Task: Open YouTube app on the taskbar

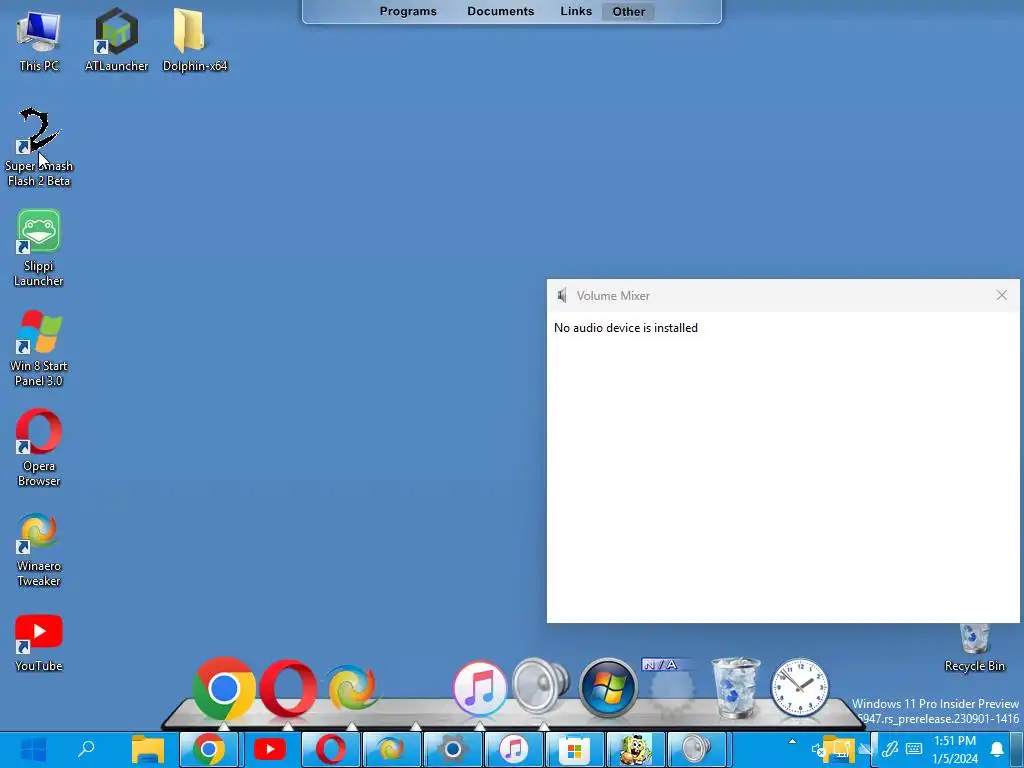Action: tap(270, 749)
